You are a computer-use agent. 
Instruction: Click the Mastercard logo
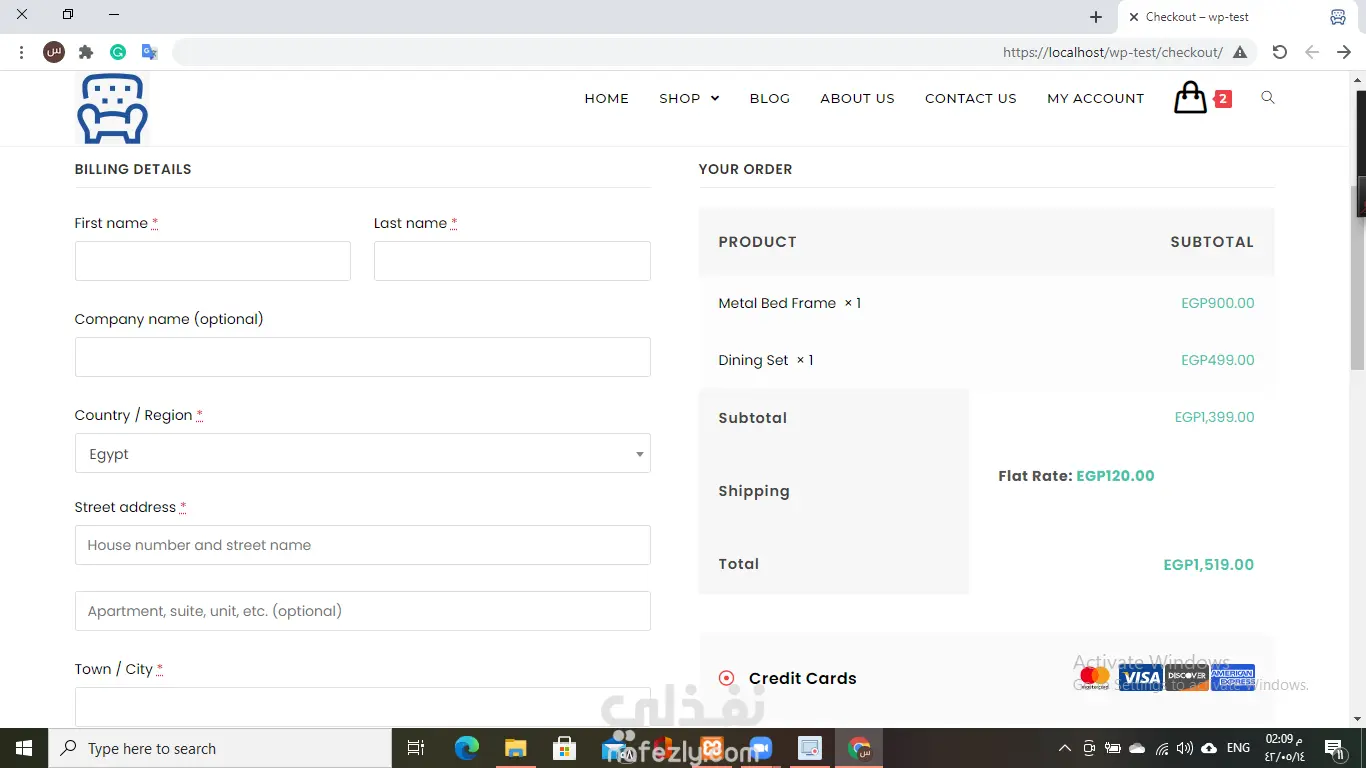(1095, 677)
